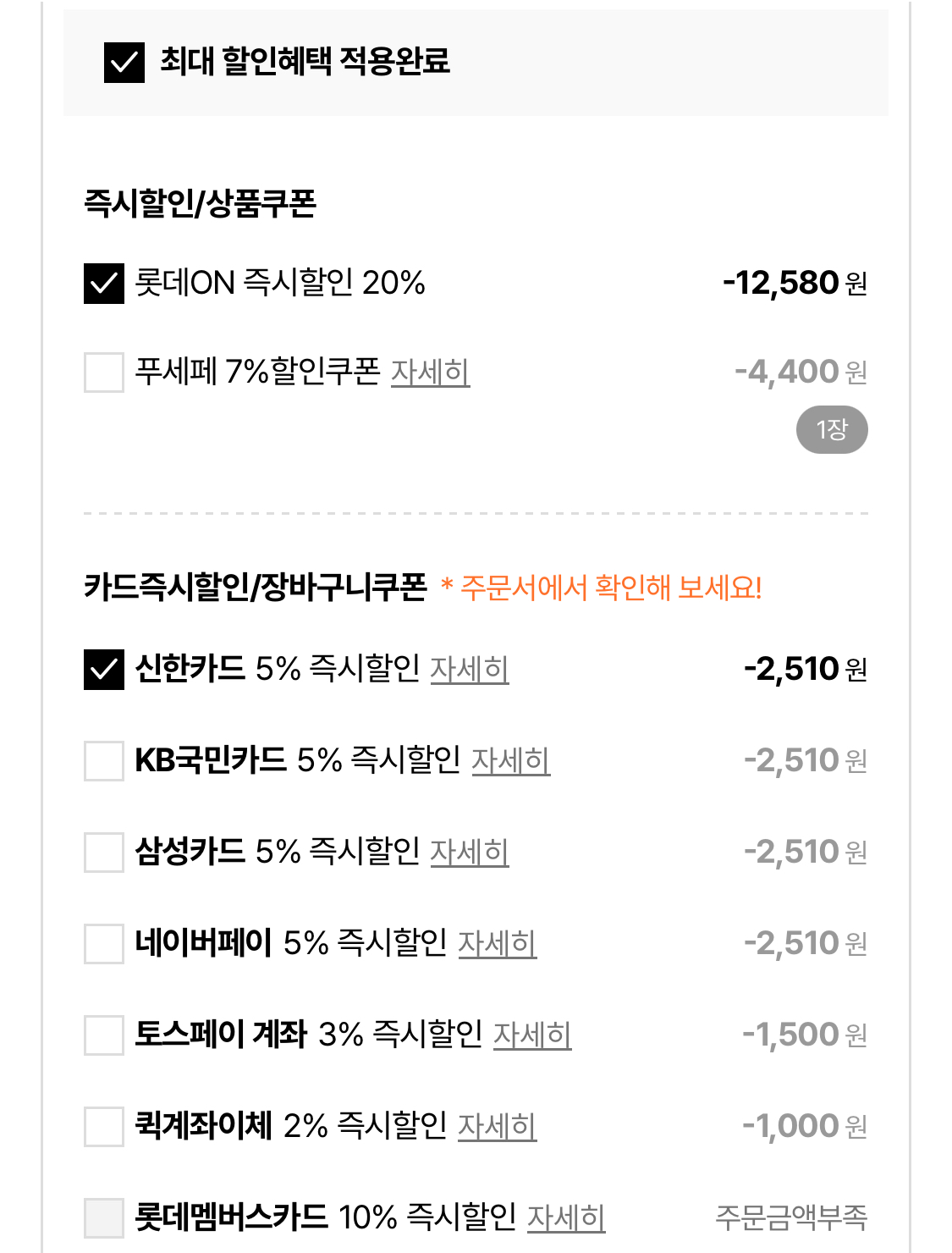Check the 네이버페이 5% 즉시할인 box
Viewport: 952px width, 1253px height.
point(104,944)
